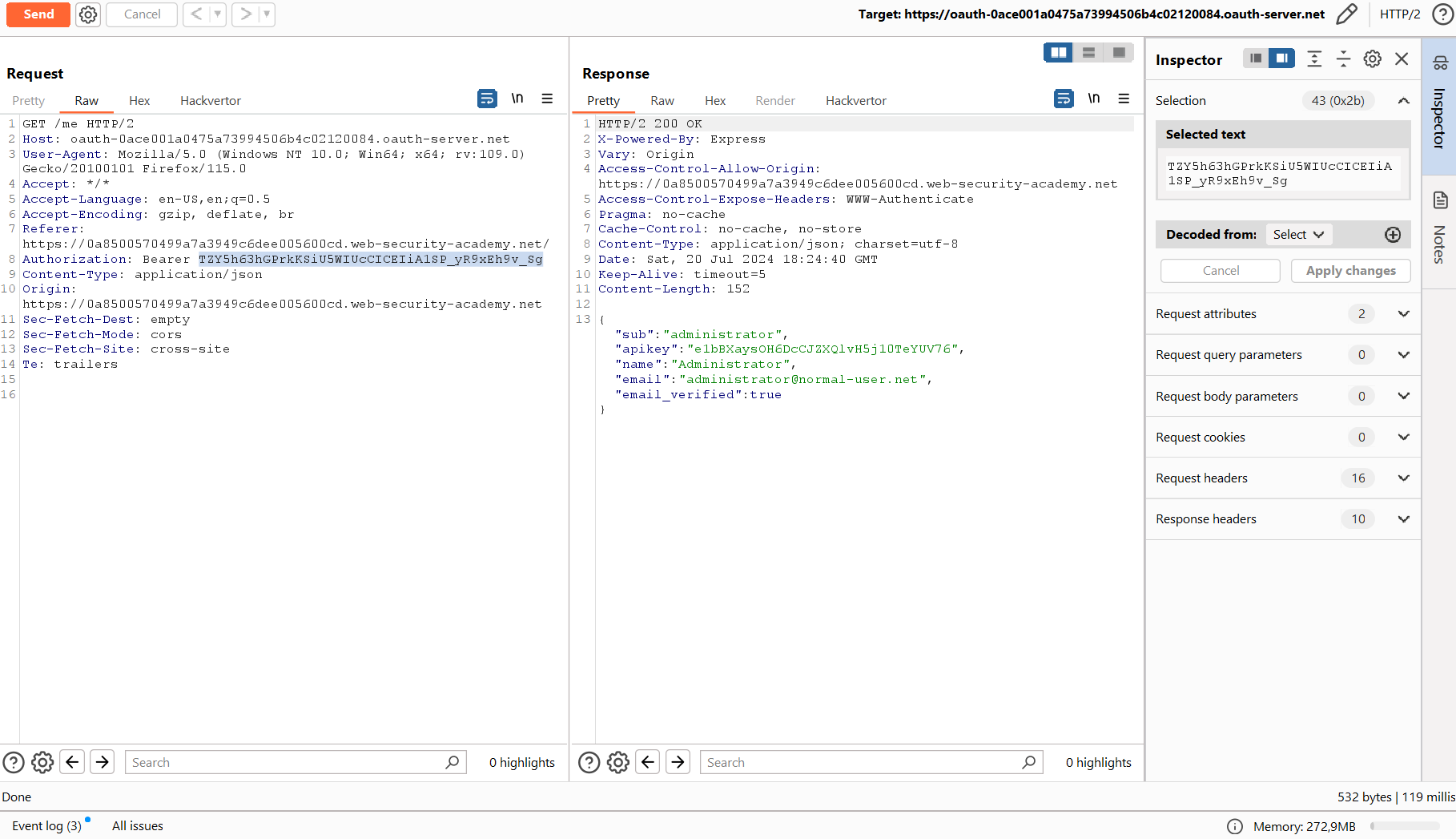Viewport: 1456px width, 839px height.
Task: Click HTTP/2 protocol indicator
Action: click(x=1400, y=14)
